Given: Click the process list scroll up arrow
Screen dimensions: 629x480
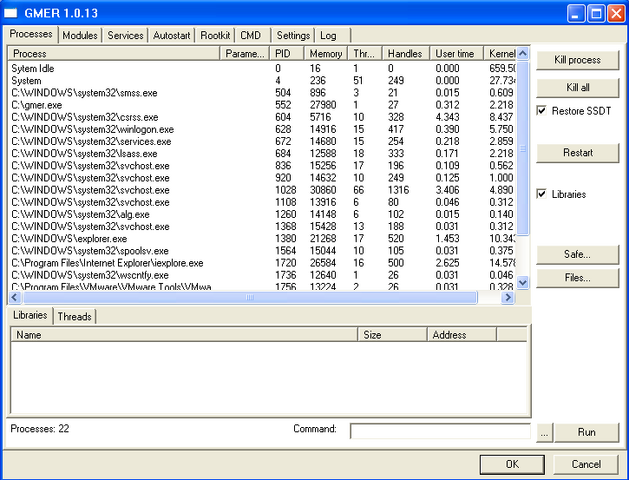Looking at the screenshot, I should point(523,53).
